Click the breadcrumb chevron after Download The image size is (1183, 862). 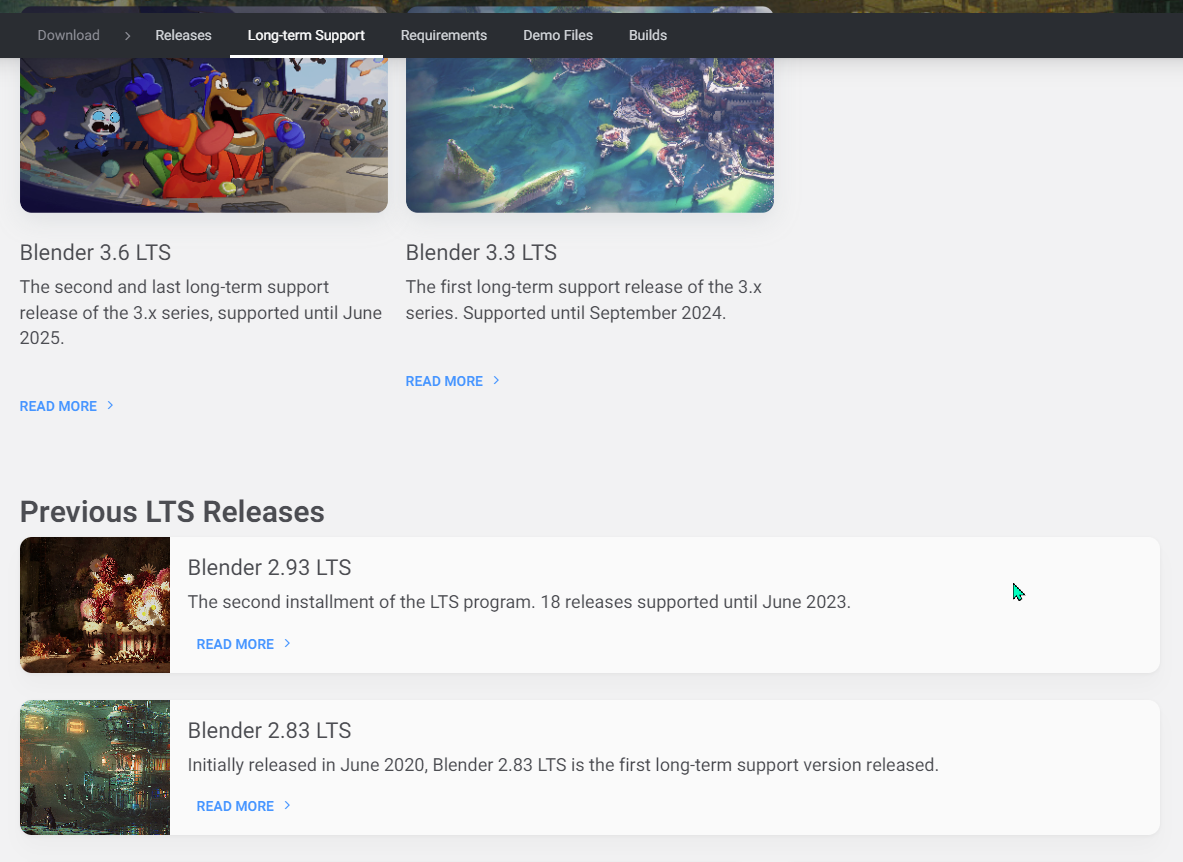128,35
